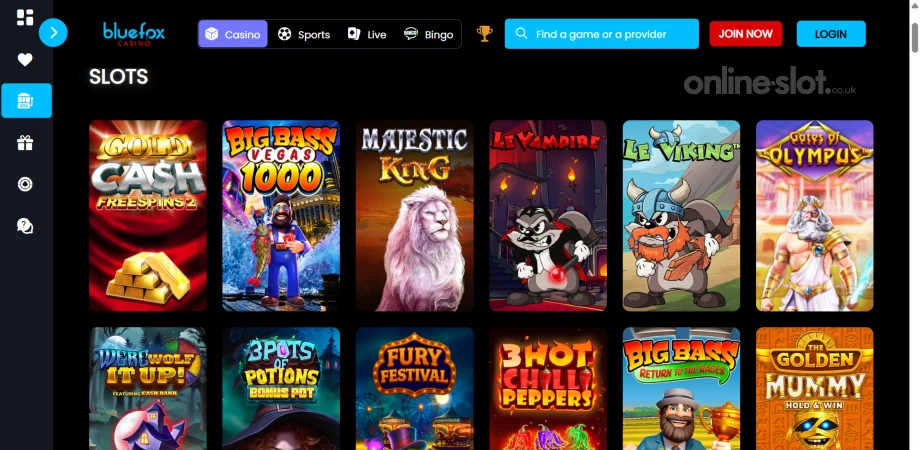Go to BlueFox Casino logo home
Viewport: 920px width, 450px height.
click(134, 33)
